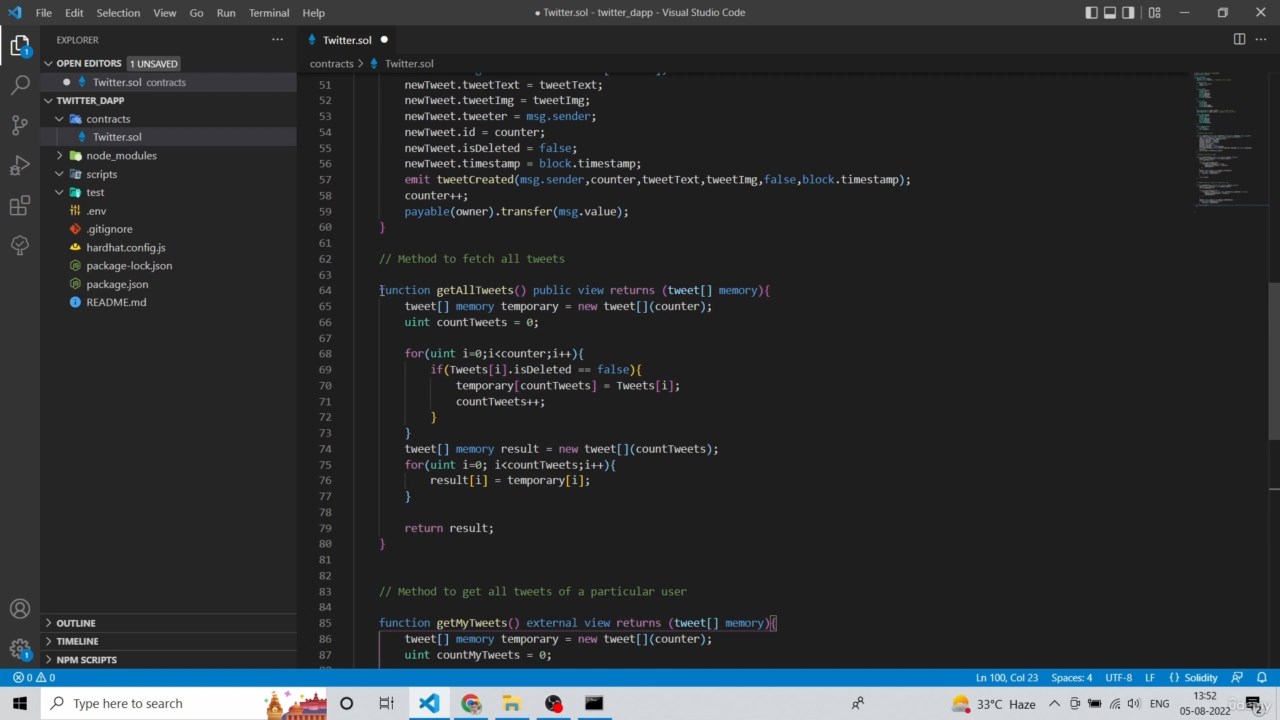Select the Twitter.sol editor tab
The height and width of the screenshot is (720, 1280).
click(346, 40)
